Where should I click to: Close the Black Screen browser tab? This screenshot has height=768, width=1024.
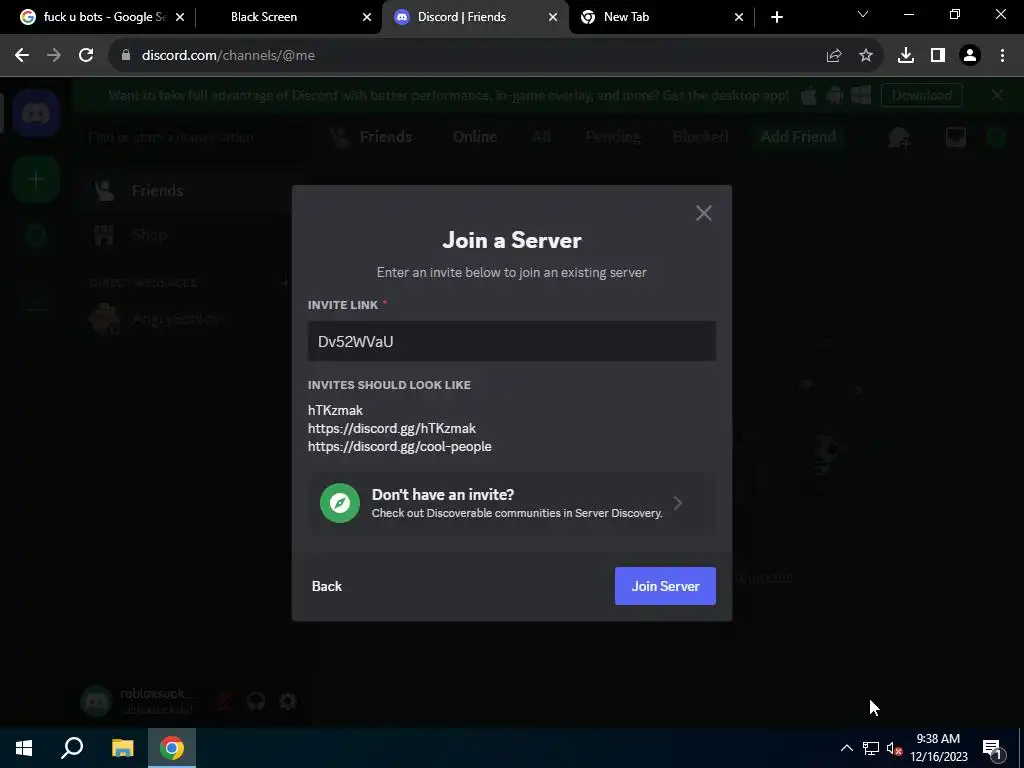367,17
